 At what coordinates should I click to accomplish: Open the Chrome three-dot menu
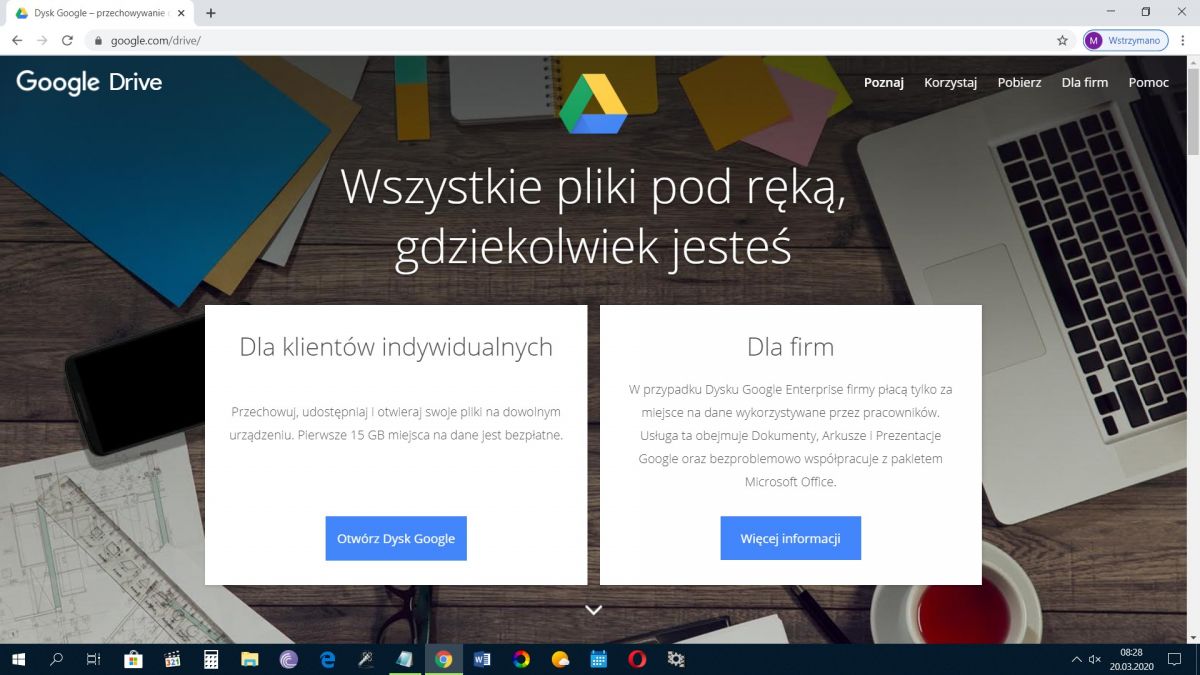pyautogui.click(x=1184, y=40)
